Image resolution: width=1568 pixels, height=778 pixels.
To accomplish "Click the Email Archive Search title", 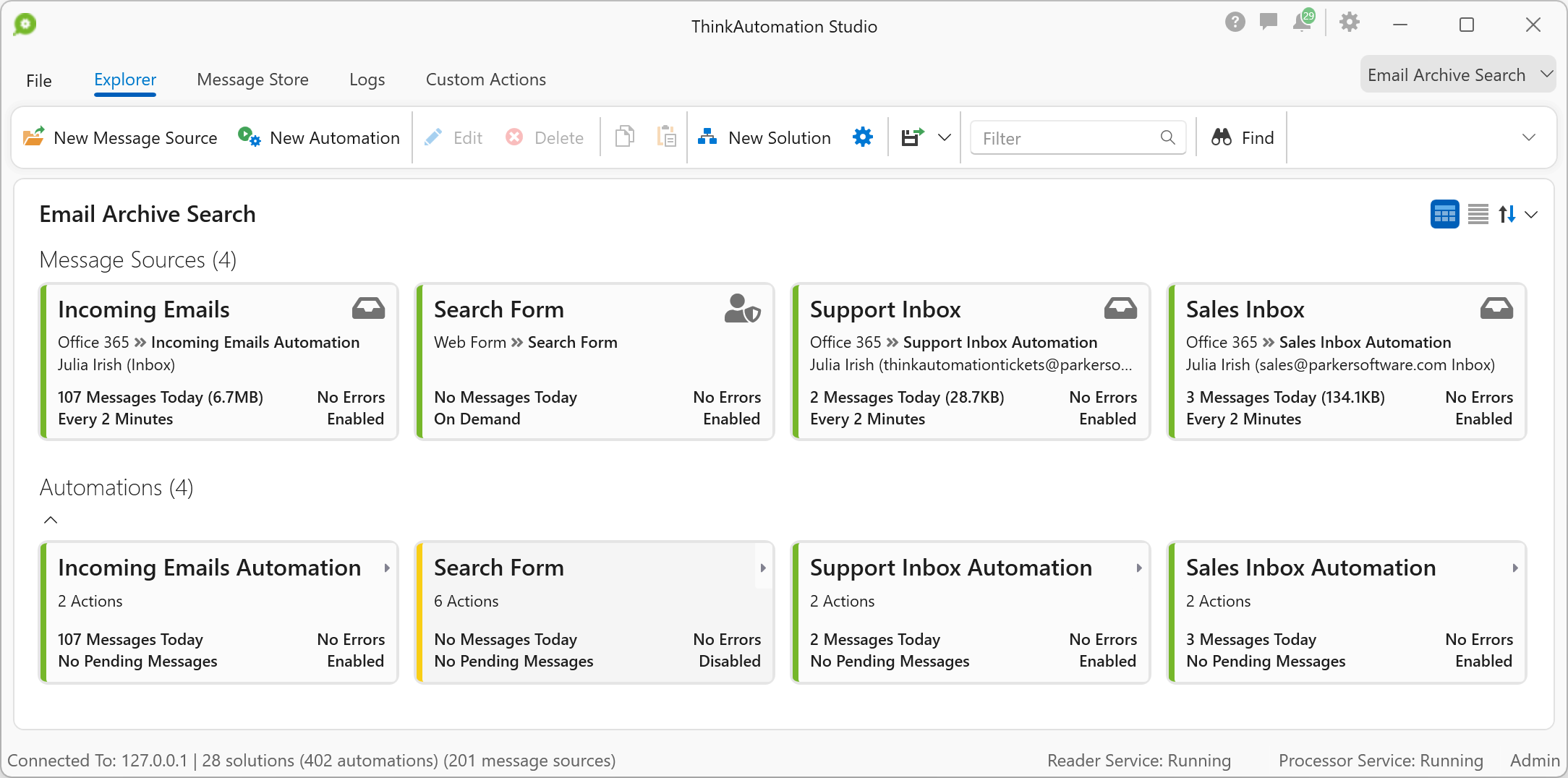I will point(148,214).
